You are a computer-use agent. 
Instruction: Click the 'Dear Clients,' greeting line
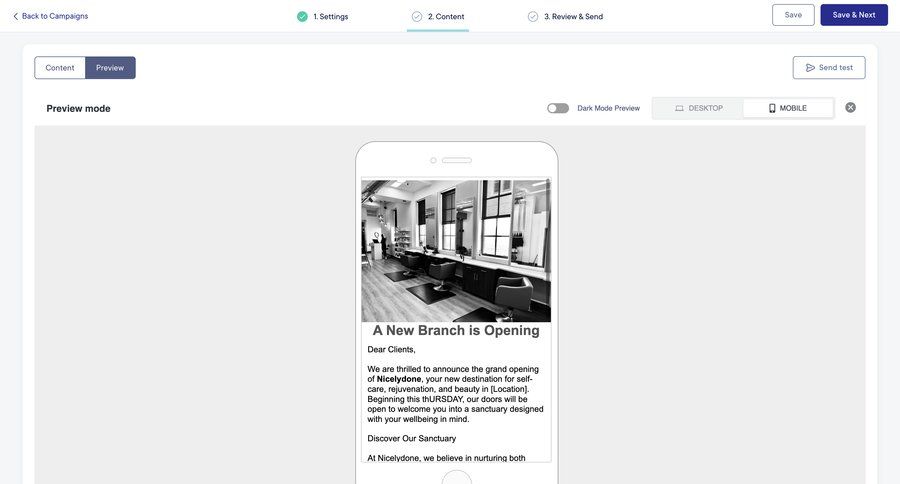tap(391, 350)
